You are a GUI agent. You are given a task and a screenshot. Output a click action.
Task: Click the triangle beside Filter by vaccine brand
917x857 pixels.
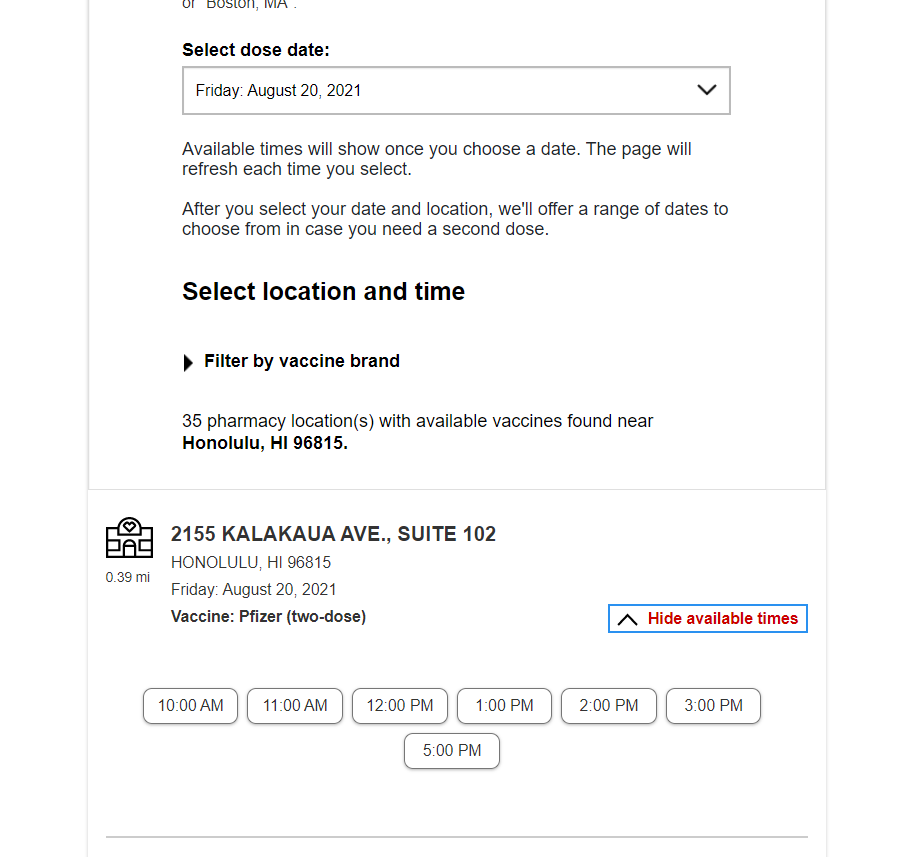188,363
